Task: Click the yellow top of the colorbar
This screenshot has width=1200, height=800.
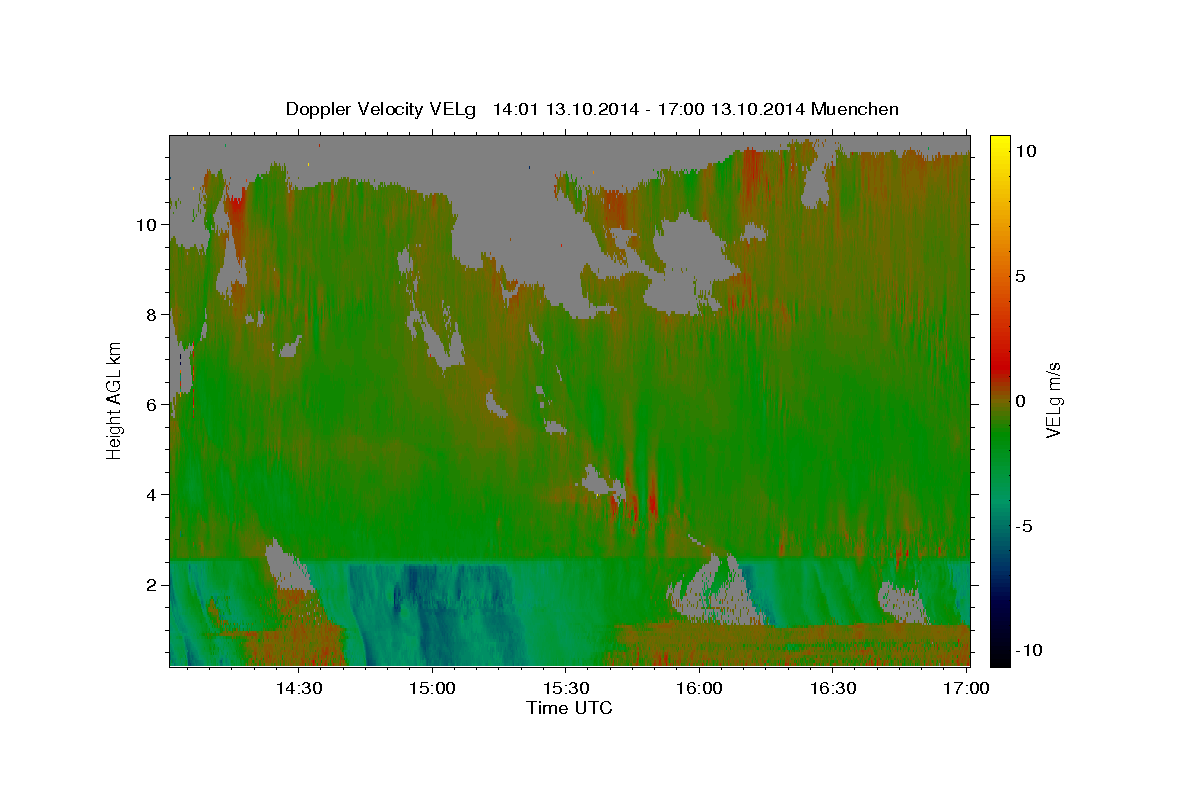Action: (x=999, y=144)
